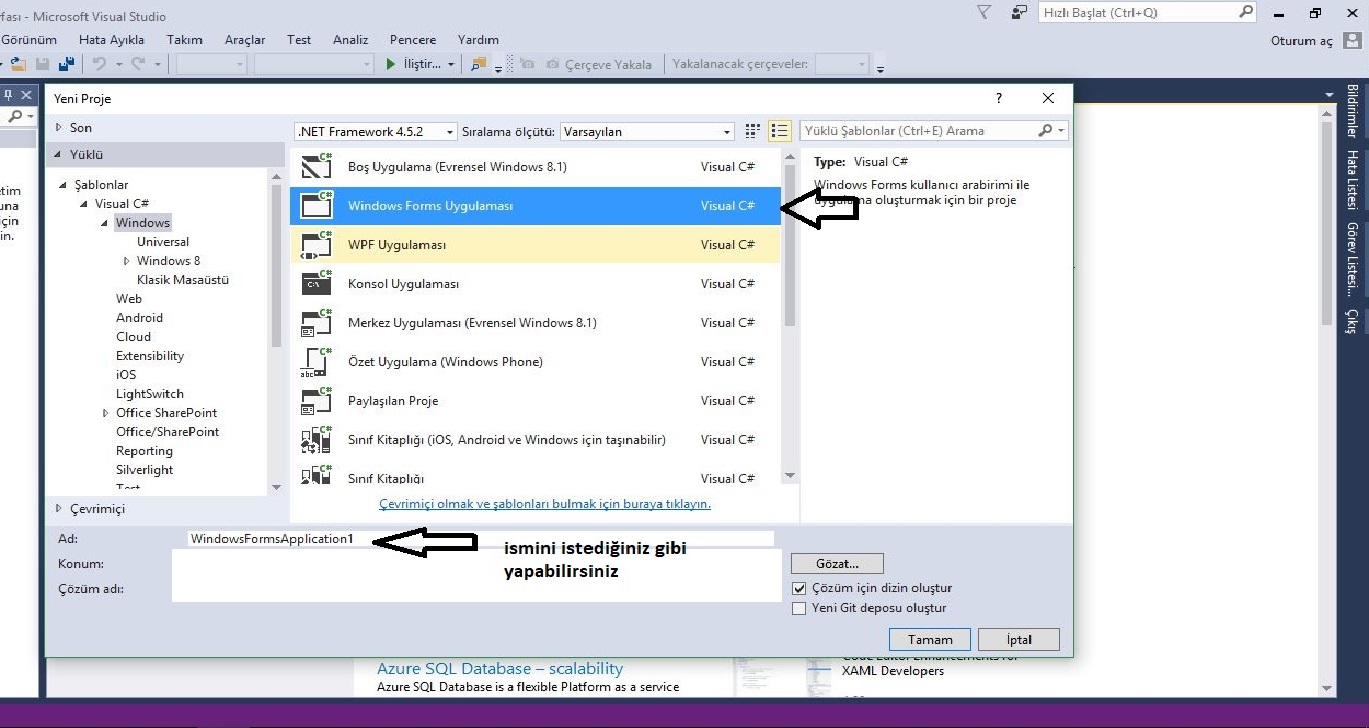Click the Find in Files toolbar icon
Image resolution: width=1369 pixels, height=728 pixels.
[479, 64]
